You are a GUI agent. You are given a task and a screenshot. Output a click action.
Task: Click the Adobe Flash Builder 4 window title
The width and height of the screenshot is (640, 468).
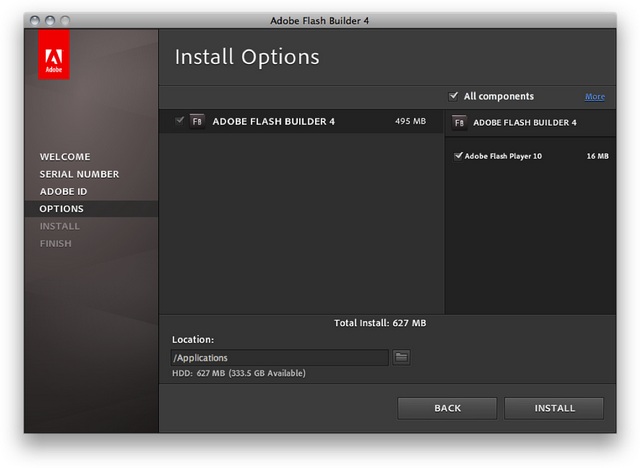(x=320, y=20)
